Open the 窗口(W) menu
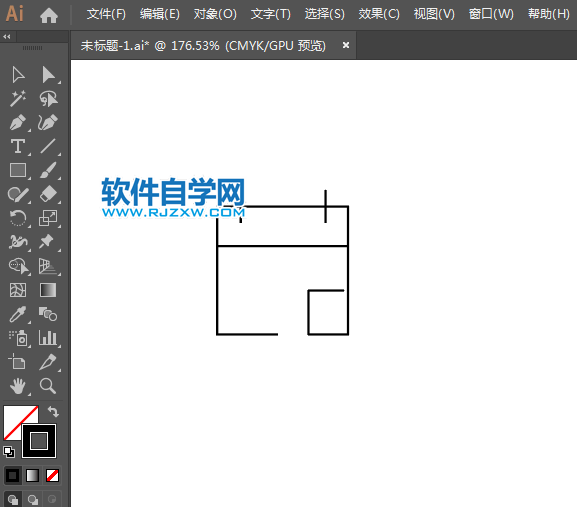577x507 pixels. [491, 14]
